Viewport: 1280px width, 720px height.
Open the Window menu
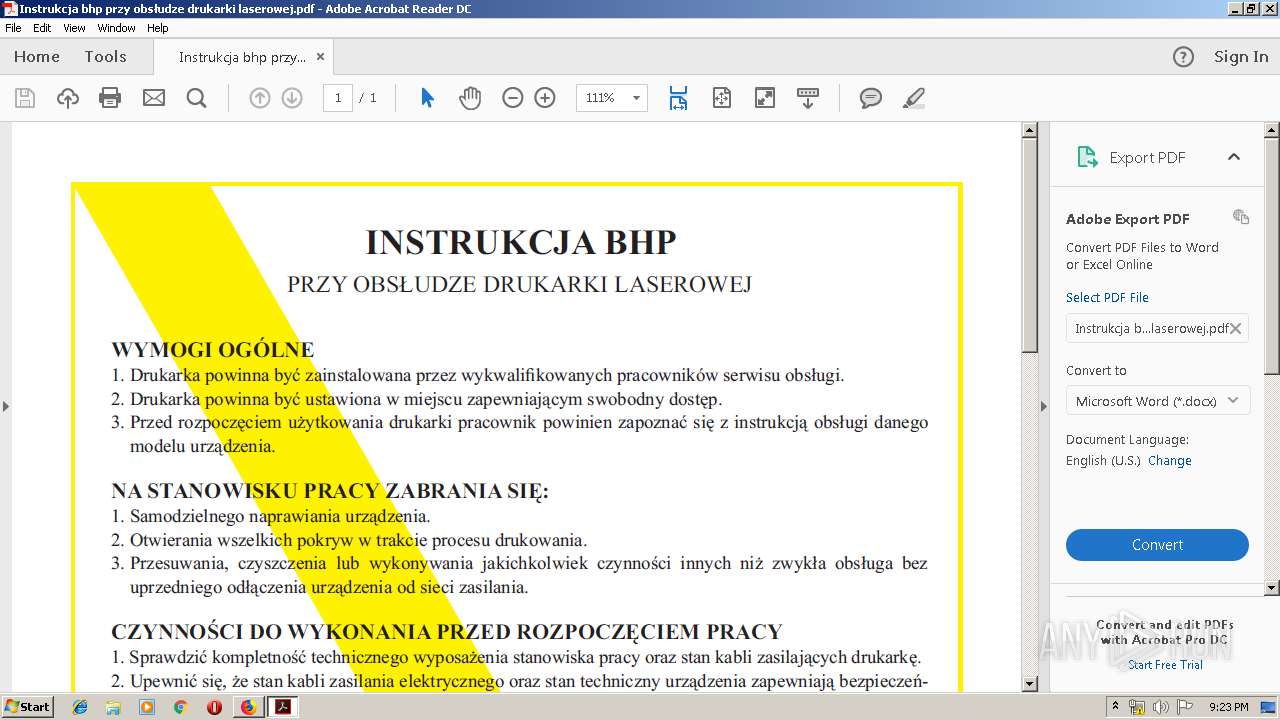117,28
